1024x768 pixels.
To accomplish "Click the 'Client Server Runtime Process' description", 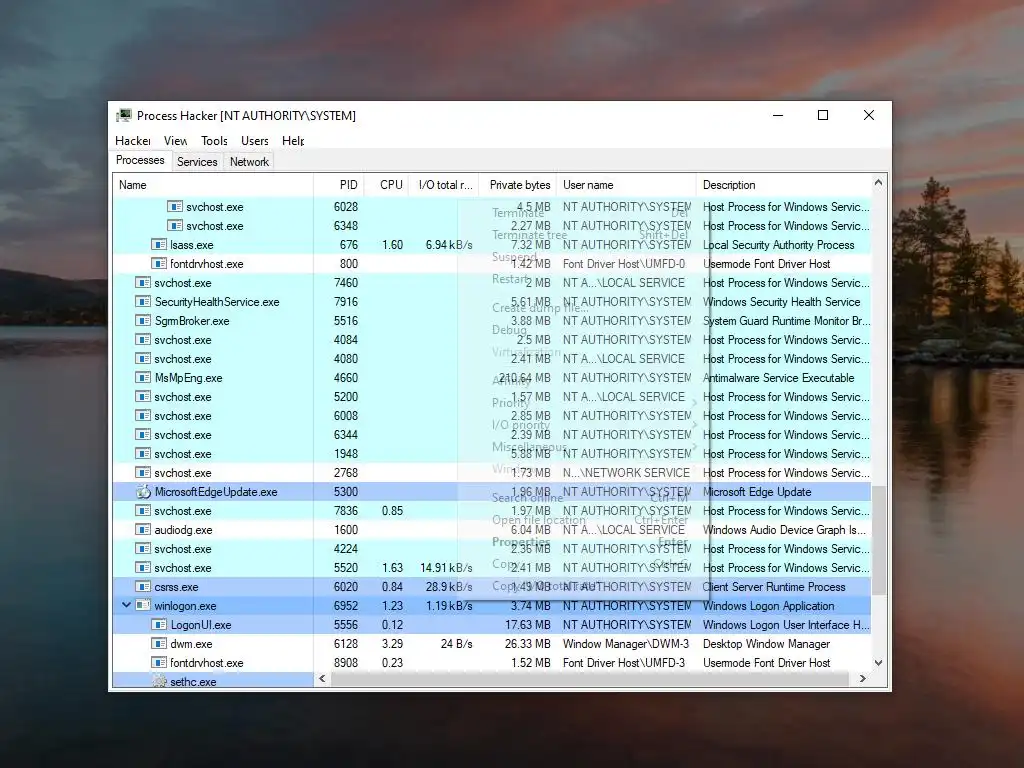I will pos(774,586).
